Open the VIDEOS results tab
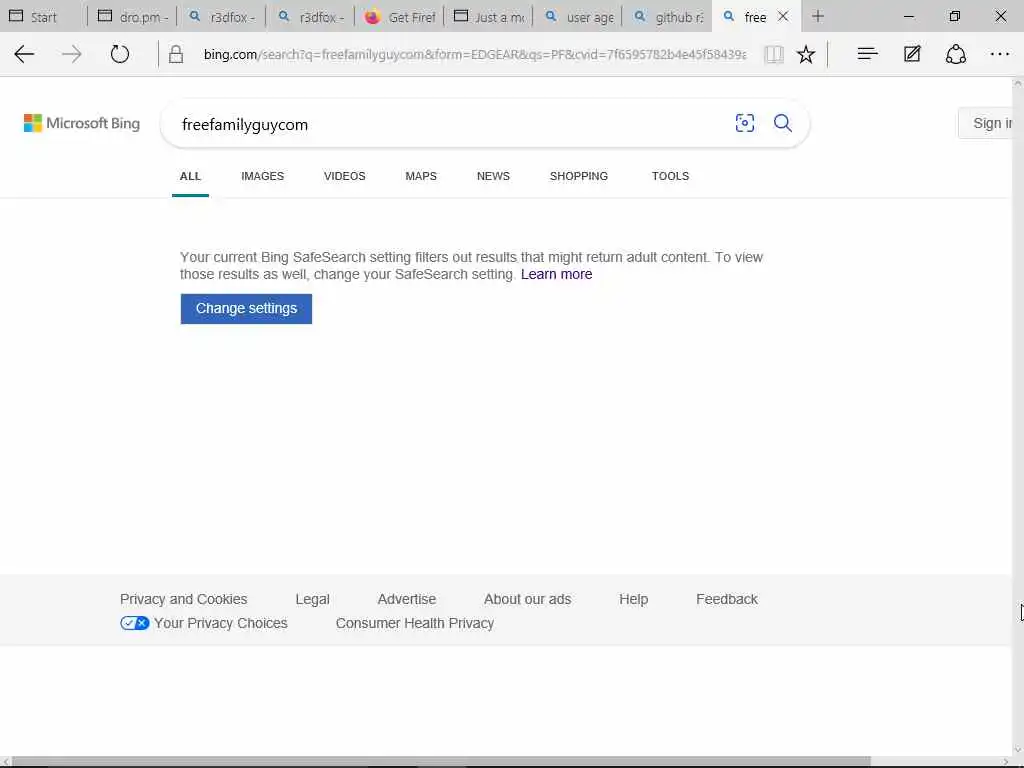The image size is (1024, 768). [x=344, y=176]
